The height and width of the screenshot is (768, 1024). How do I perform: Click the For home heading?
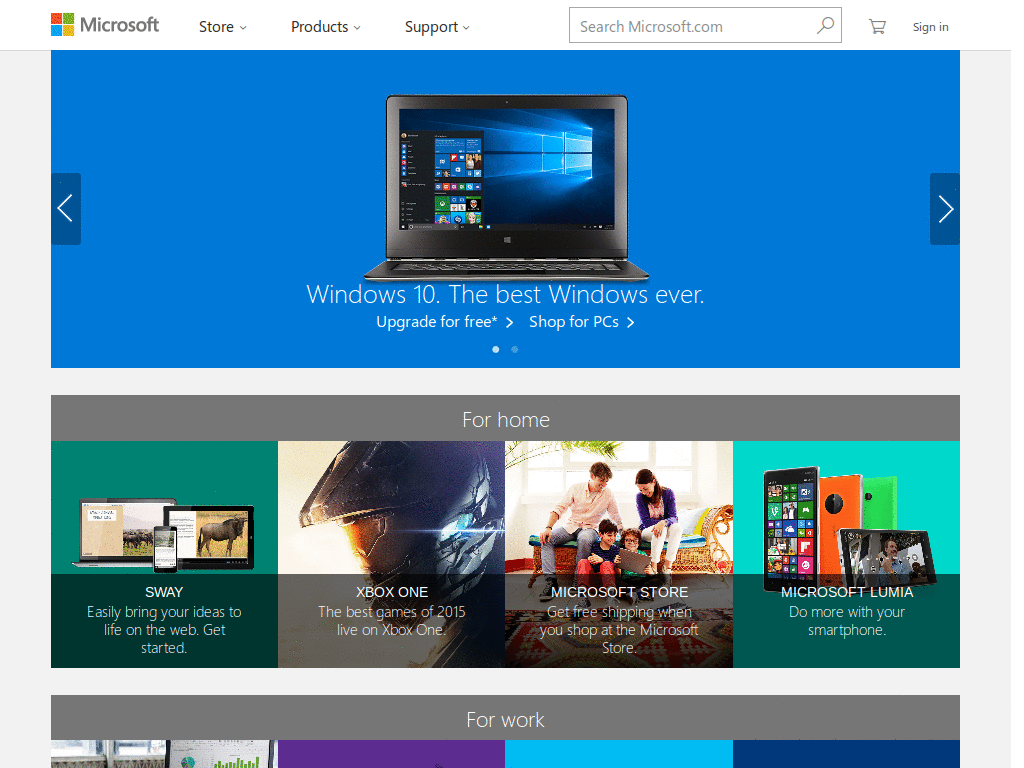click(505, 419)
